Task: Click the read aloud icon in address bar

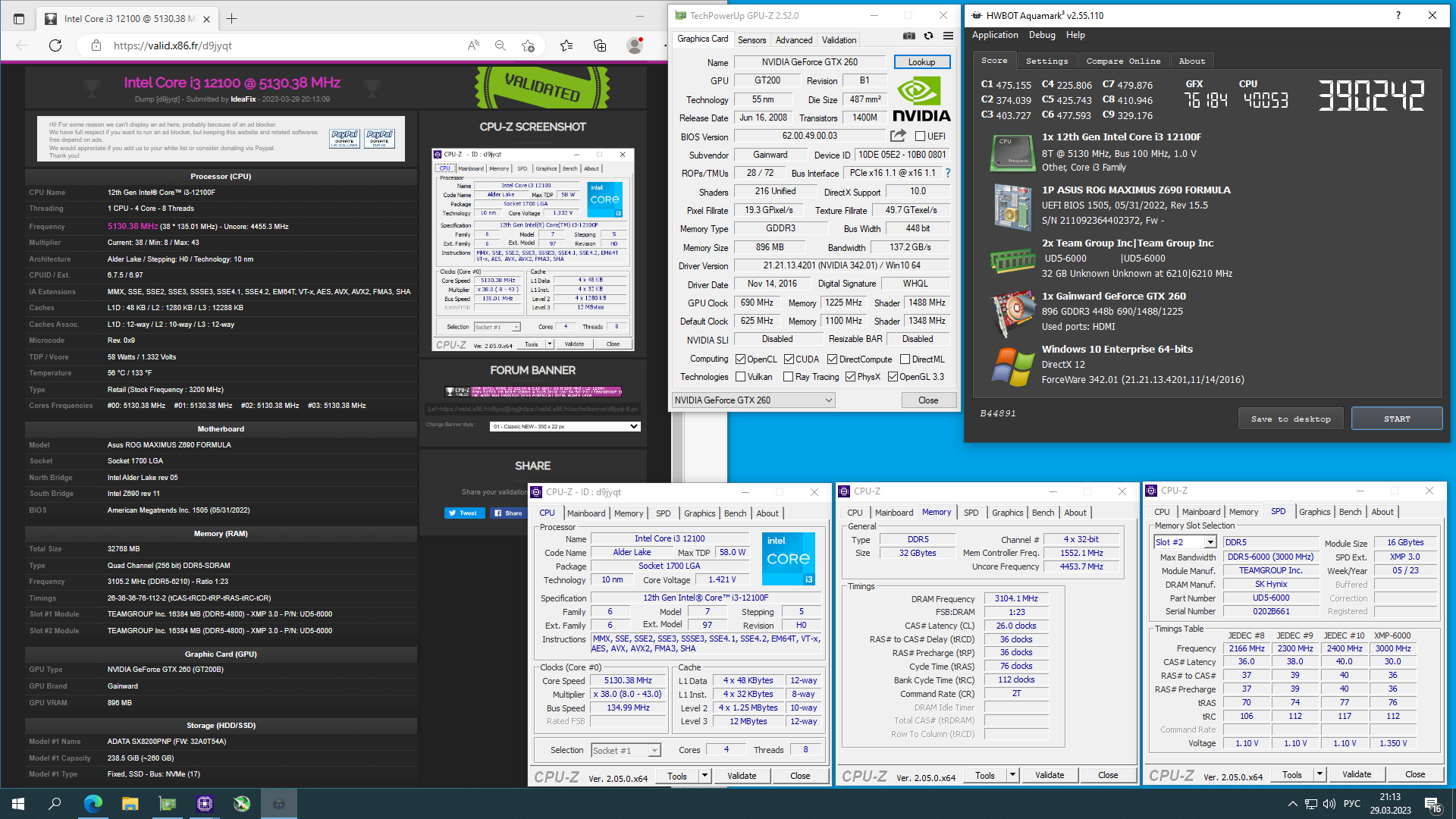Action: click(473, 45)
